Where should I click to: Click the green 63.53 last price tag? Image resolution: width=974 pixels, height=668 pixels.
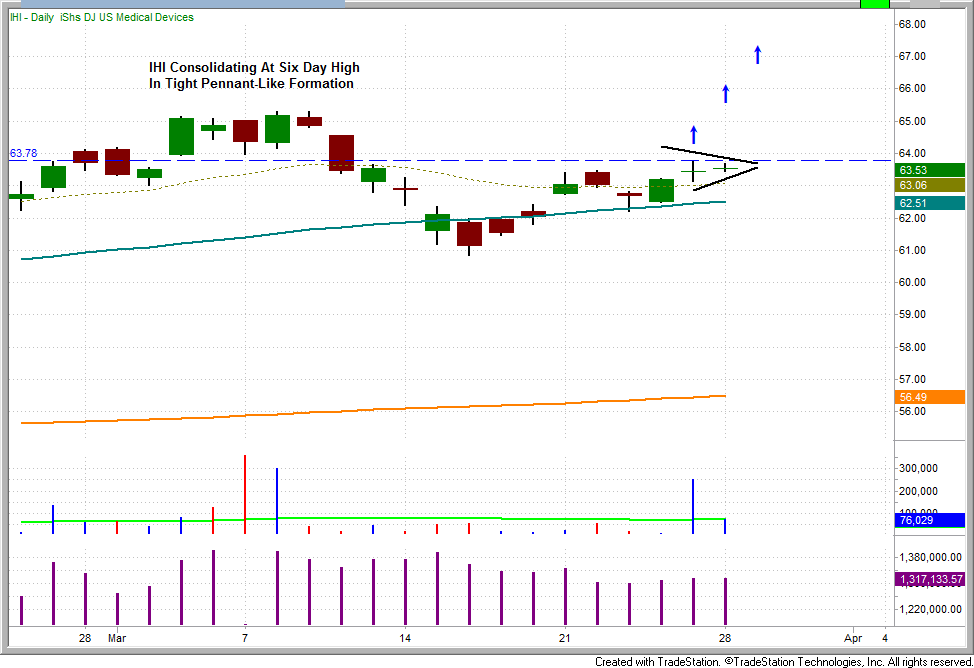click(929, 170)
